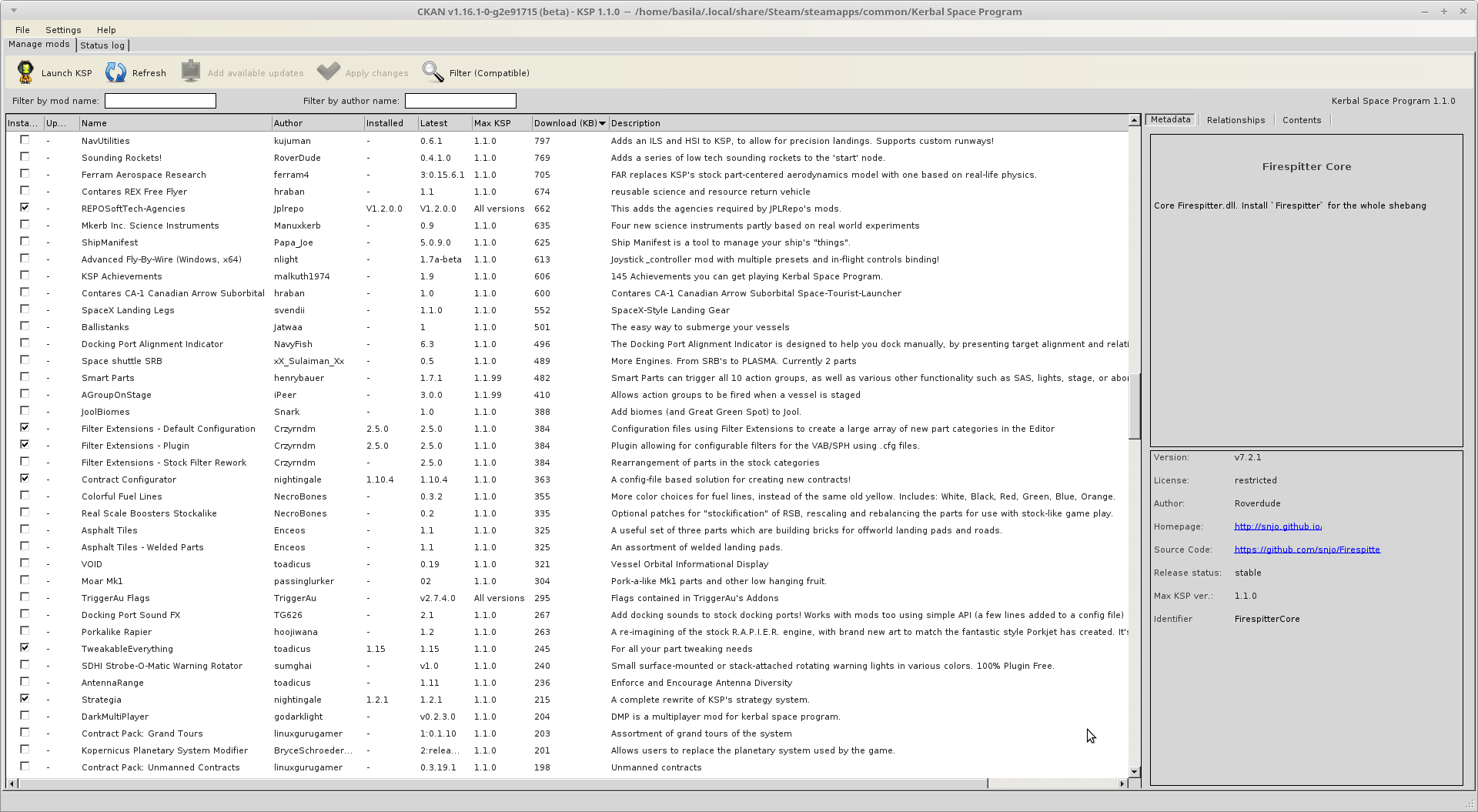Uncheck the Strategia install checkbox

(x=25, y=699)
